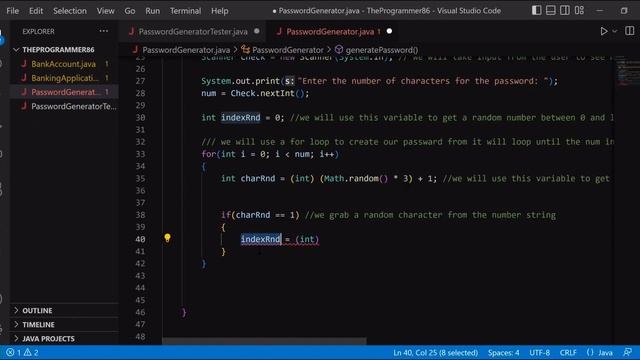Open Explorer views and more actions
Screen dimensions: 640x360
click(104, 31)
